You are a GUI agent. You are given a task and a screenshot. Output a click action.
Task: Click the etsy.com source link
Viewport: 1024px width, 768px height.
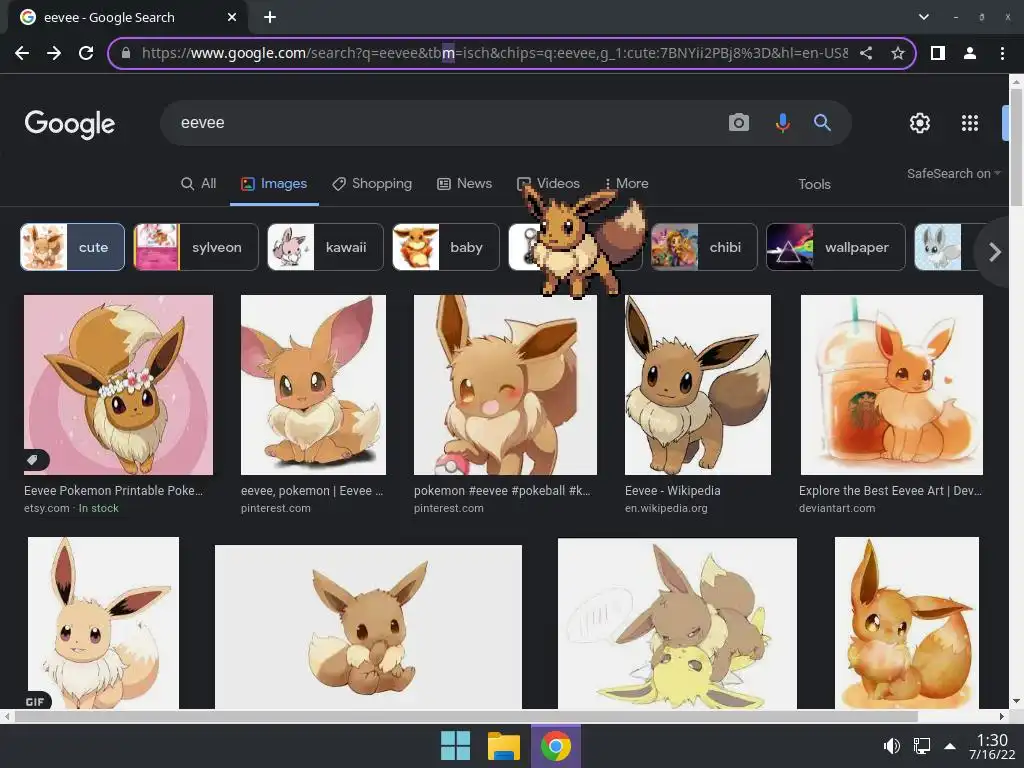46,508
